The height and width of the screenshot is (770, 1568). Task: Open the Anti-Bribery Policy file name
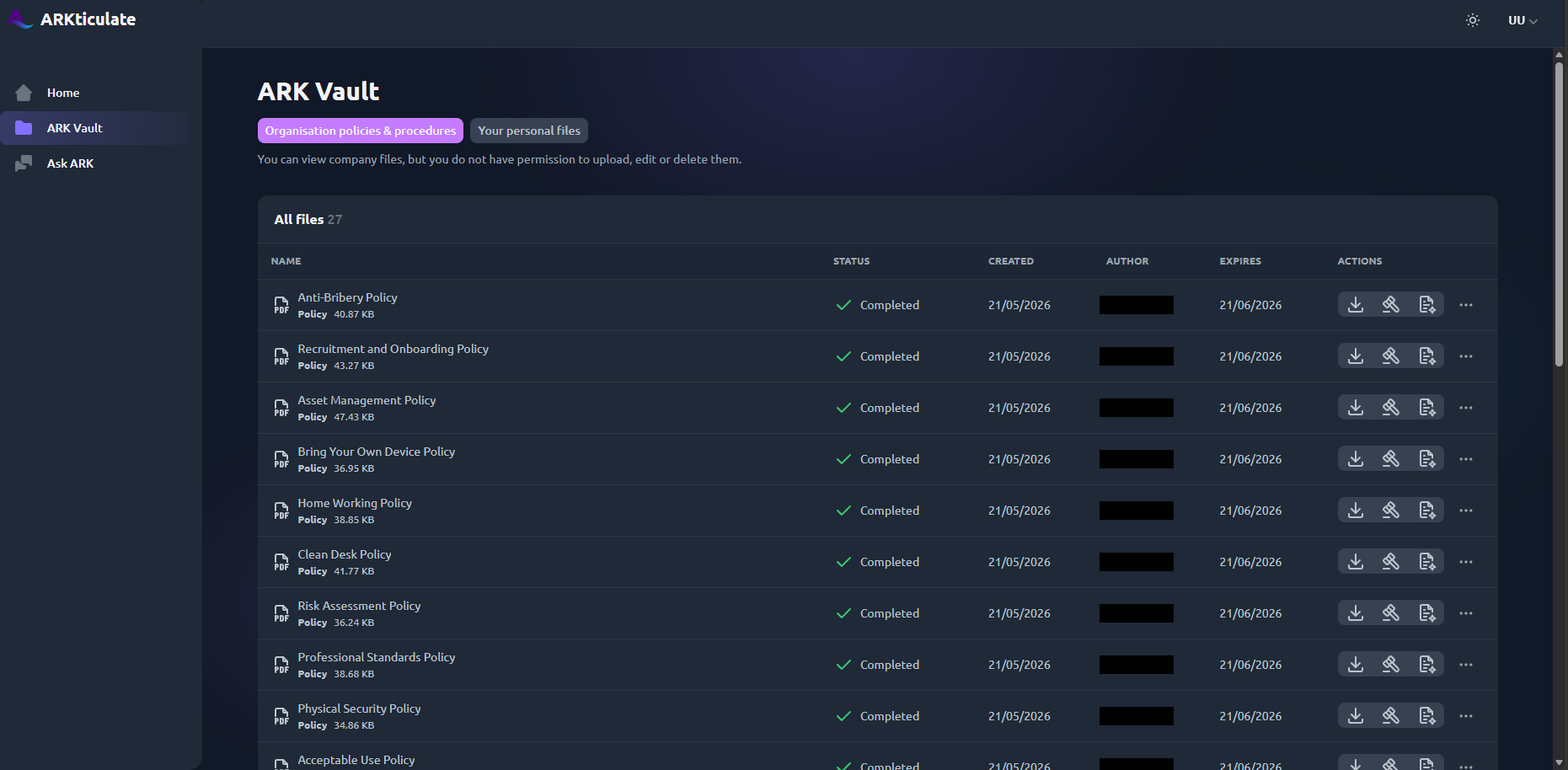click(347, 297)
